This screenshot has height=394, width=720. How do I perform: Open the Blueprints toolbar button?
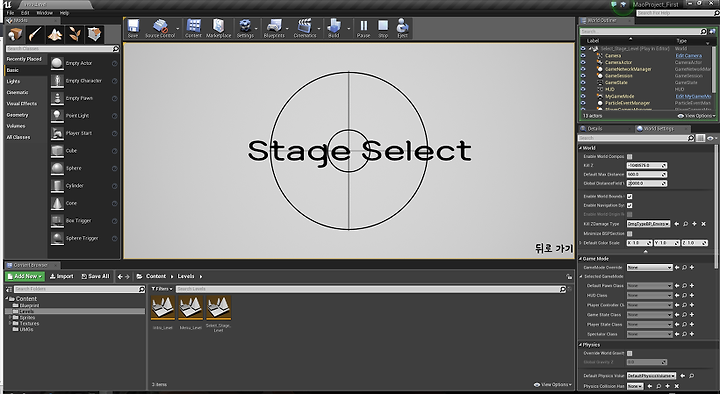[x=274, y=28]
